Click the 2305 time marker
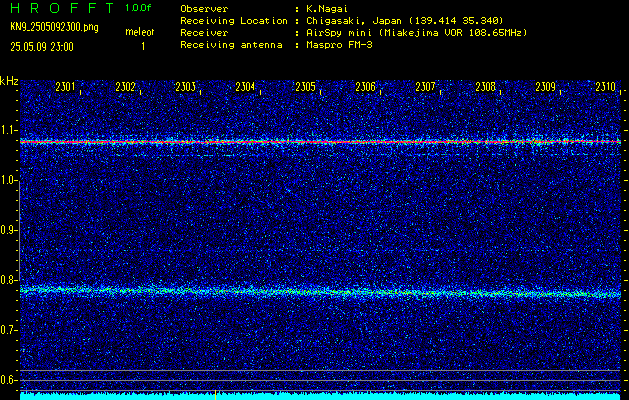629x400 pixels. 306,87
